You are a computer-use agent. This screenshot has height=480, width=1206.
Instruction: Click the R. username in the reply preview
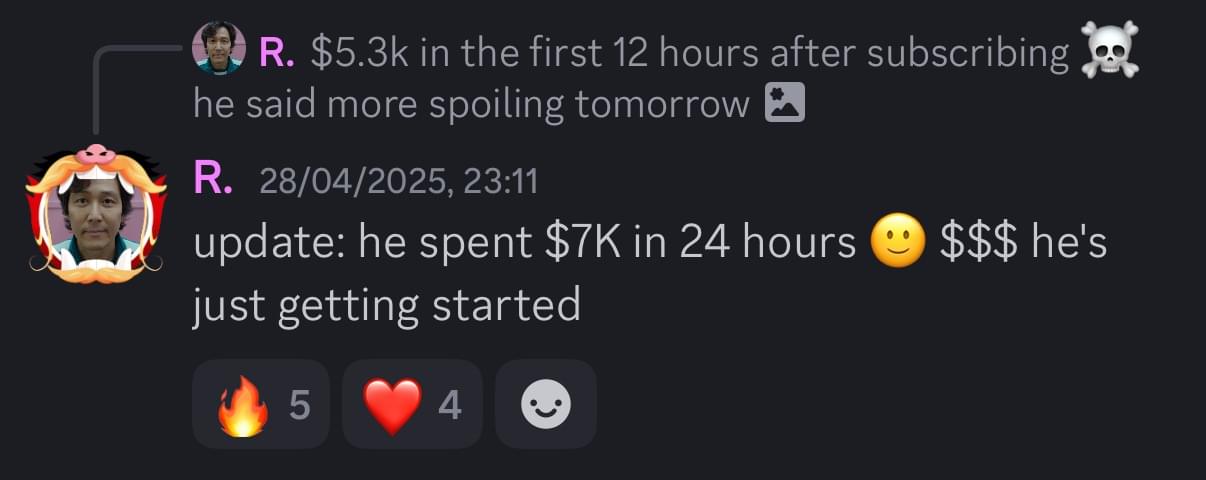pos(277,52)
